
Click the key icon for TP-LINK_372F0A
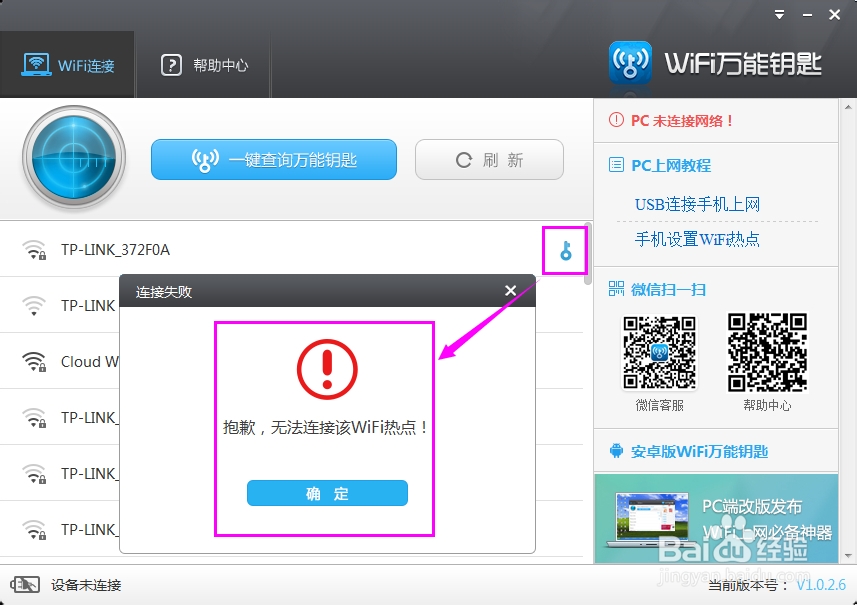coord(566,251)
